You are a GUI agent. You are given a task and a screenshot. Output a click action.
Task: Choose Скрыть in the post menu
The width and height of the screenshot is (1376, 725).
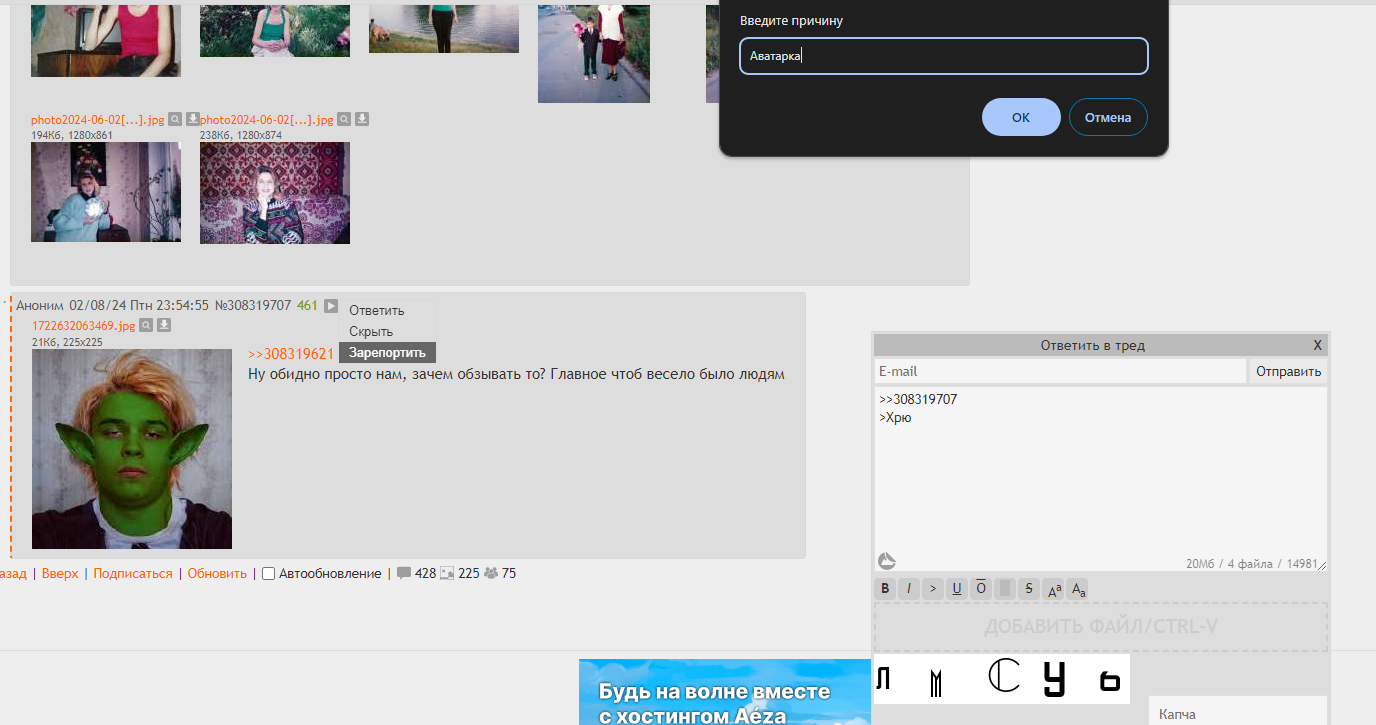pyautogui.click(x=371, y=331)
